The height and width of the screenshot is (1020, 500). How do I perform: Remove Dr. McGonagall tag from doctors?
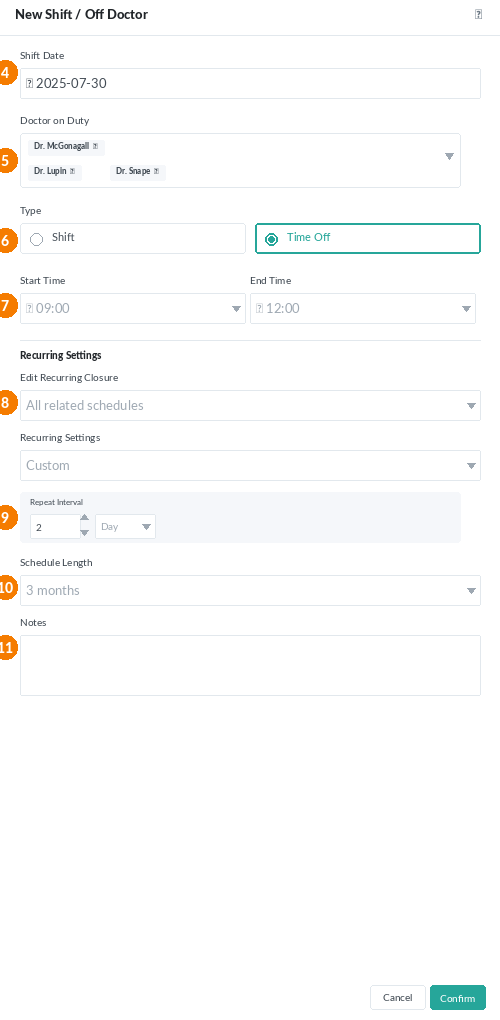click(x=96, y=146)
